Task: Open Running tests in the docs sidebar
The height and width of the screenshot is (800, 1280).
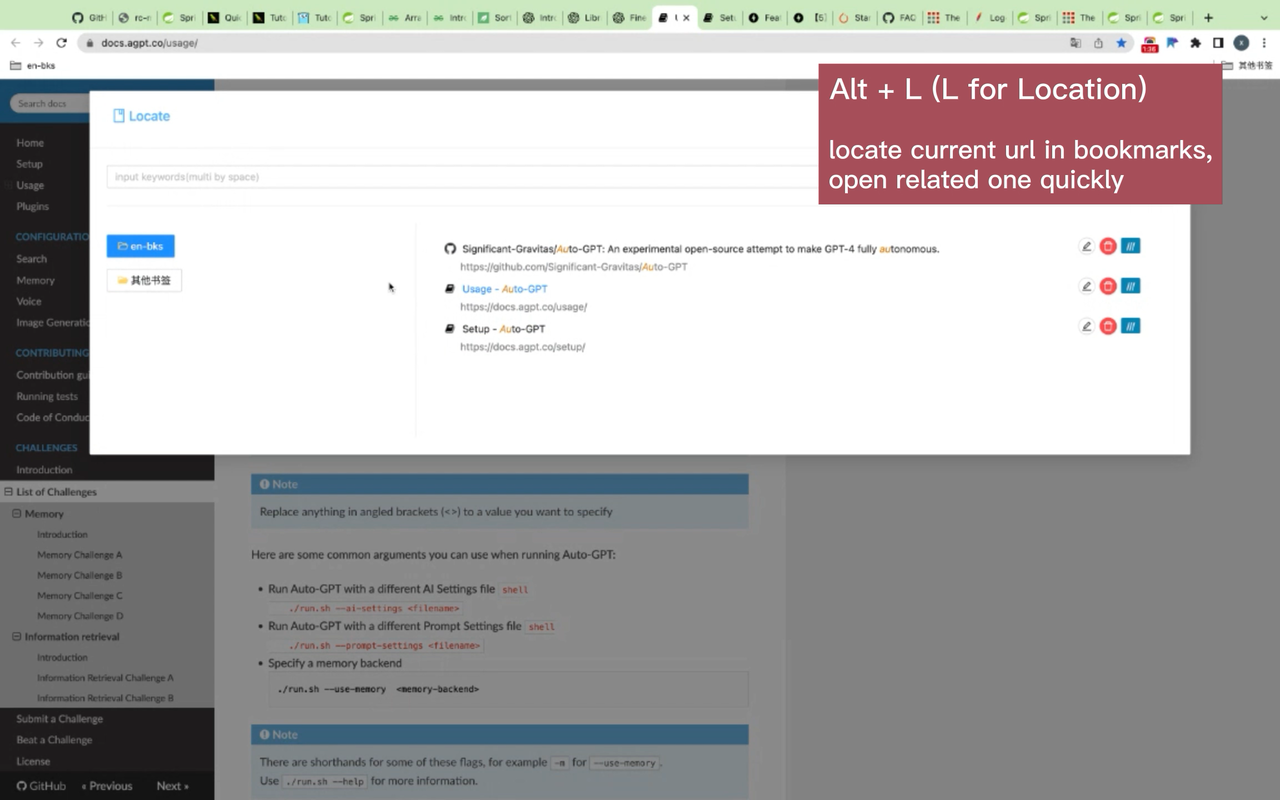Action: click(47, 396)
